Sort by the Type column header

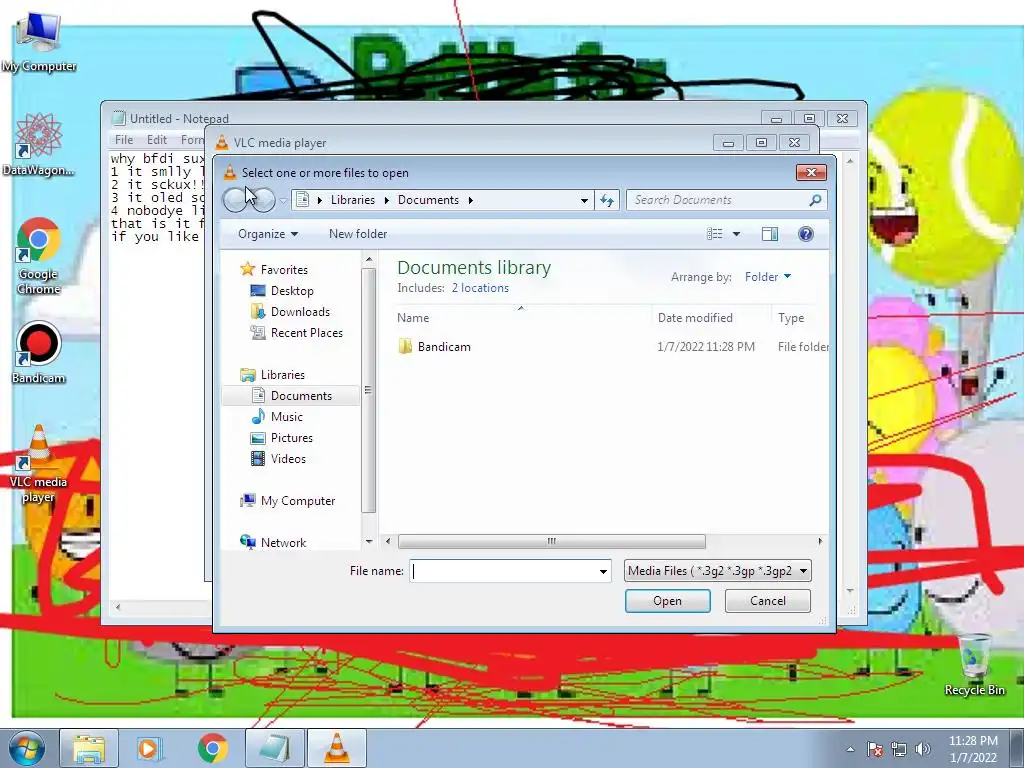point(800,318)
